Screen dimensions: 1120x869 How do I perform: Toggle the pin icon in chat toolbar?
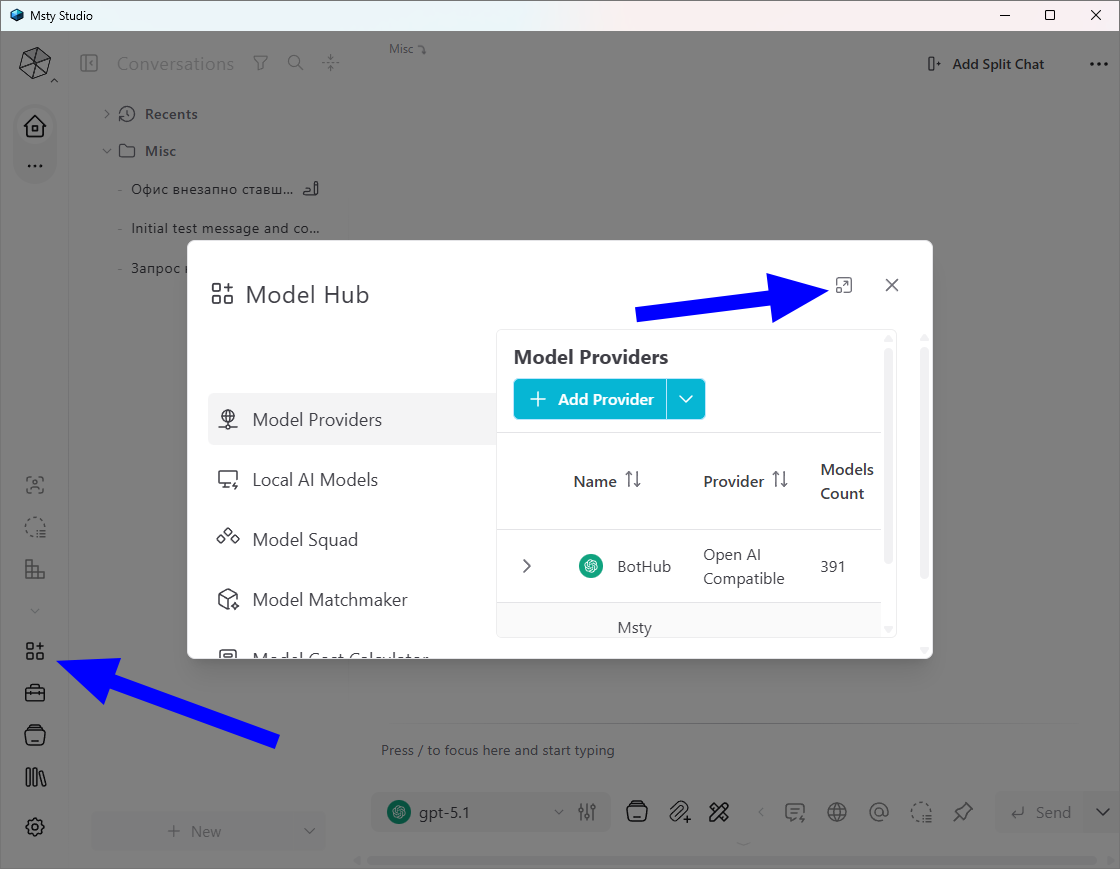pos(963,812)
